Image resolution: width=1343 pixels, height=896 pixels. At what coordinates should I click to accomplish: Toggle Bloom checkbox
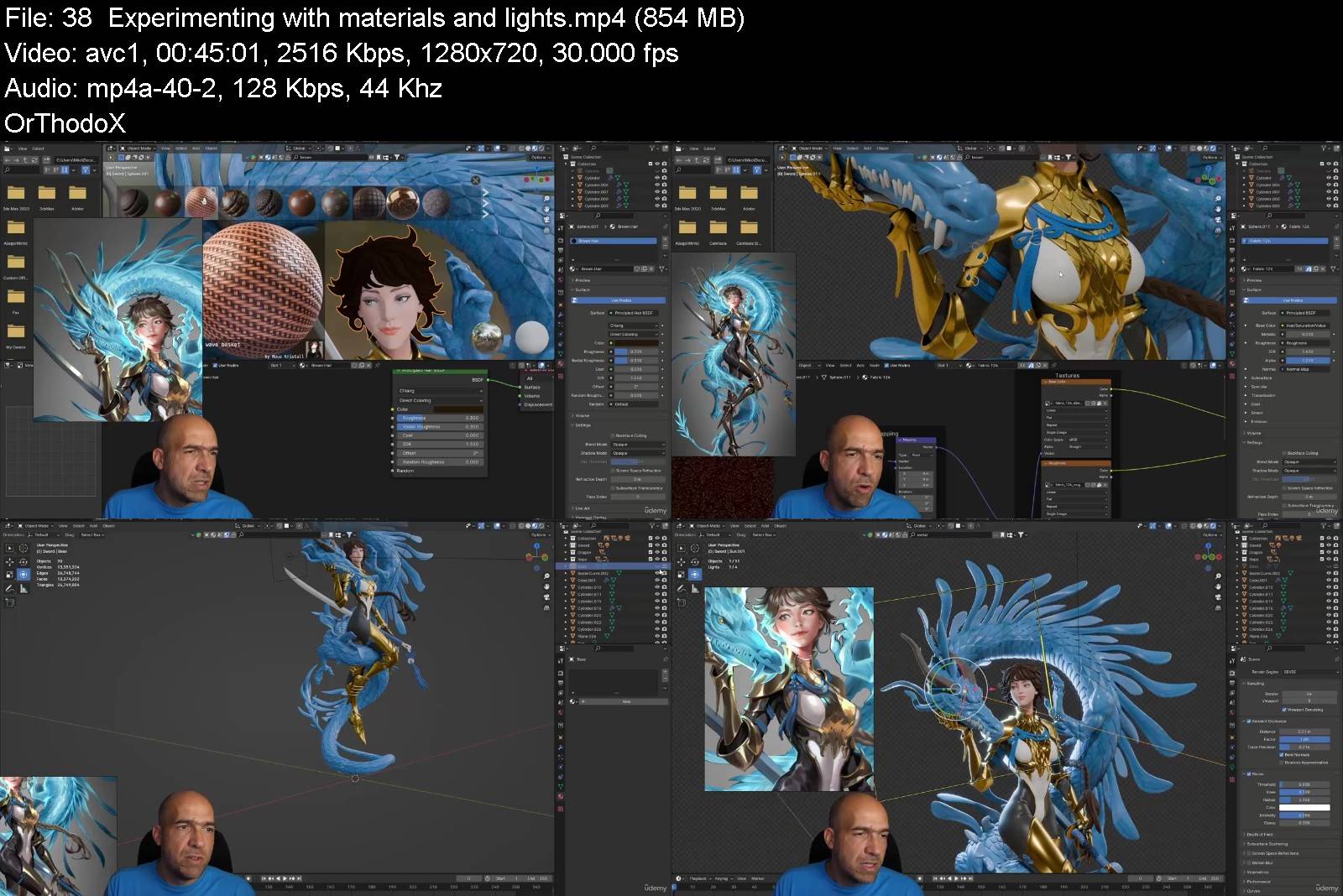1248,774
